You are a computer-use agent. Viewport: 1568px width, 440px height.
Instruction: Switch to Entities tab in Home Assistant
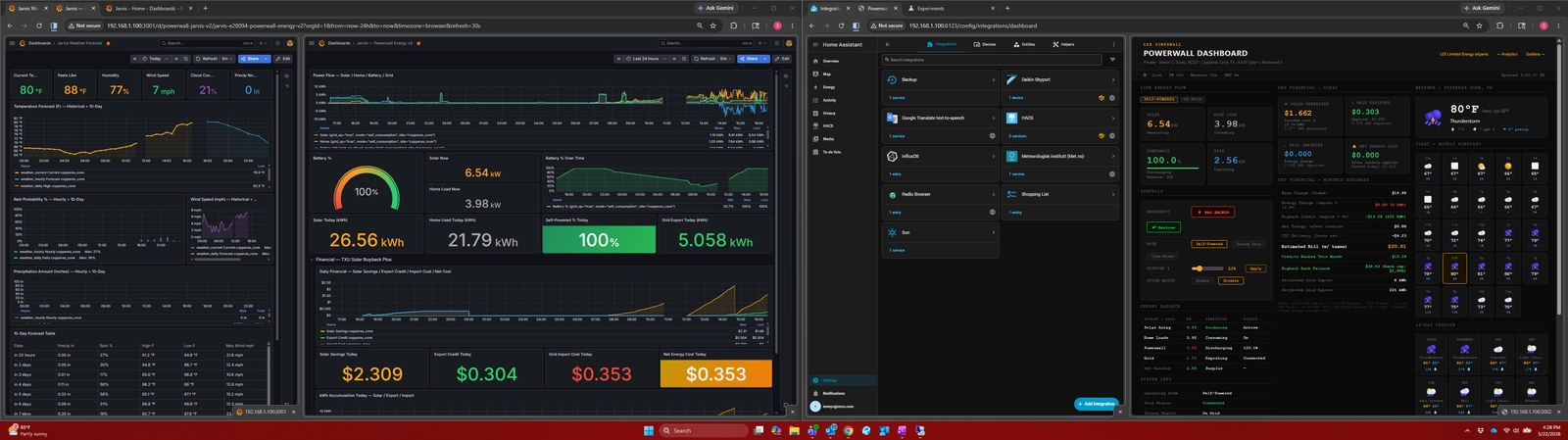click(1024, 44)
